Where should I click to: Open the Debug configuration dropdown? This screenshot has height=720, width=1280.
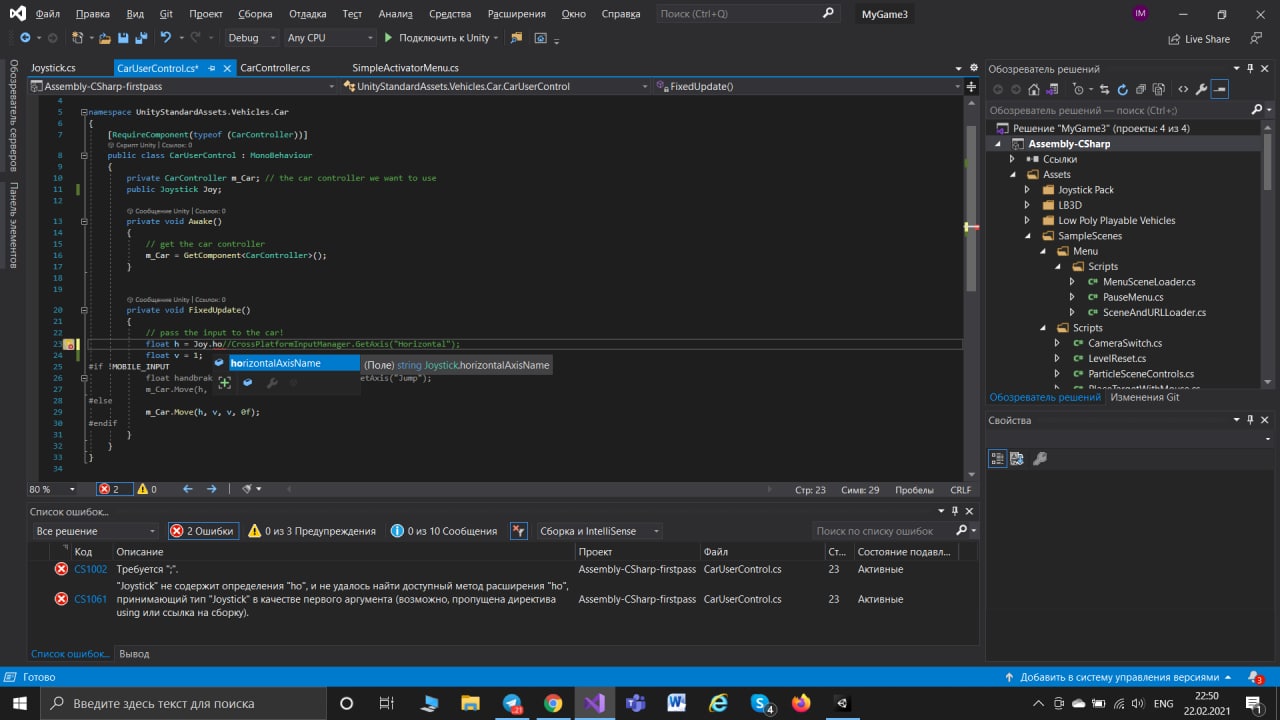pyautogui.click(x=251, y=38)
